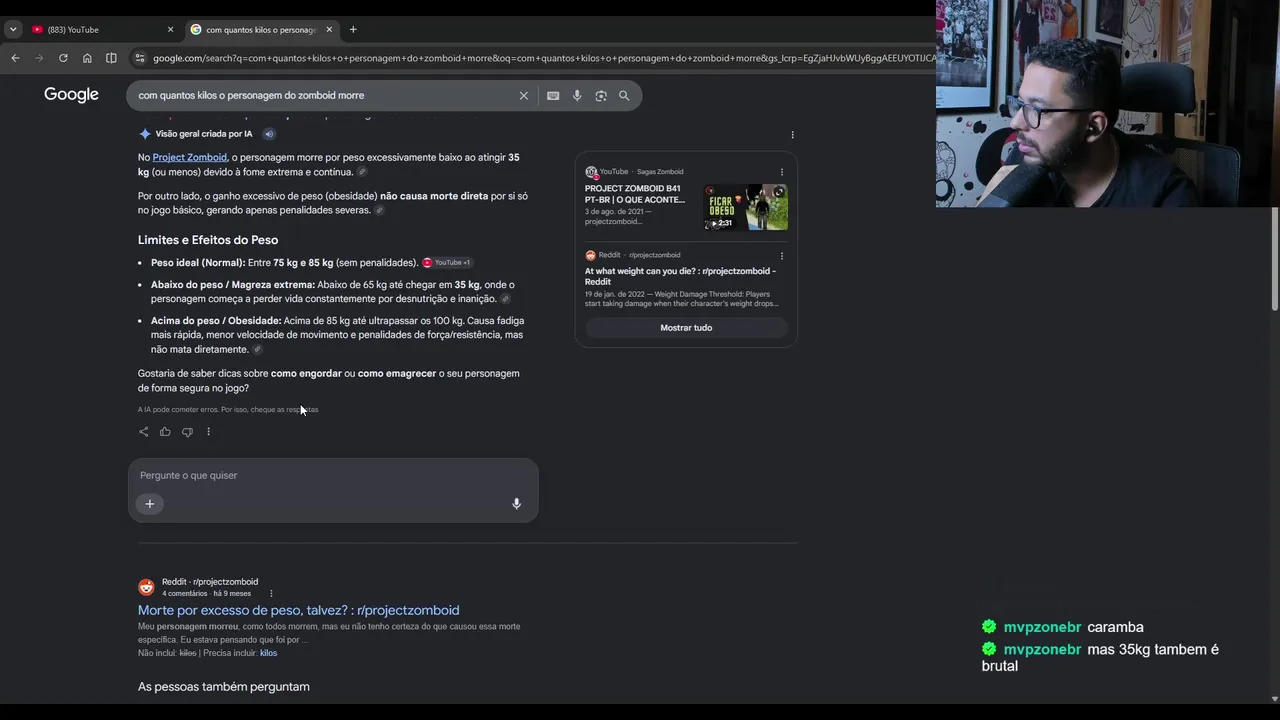Open the 'PROJECT ZOMBOID B41 PT-BR' YouTube source
The width and height of the screenshot is (1280, 720).
tap(635, 194)
